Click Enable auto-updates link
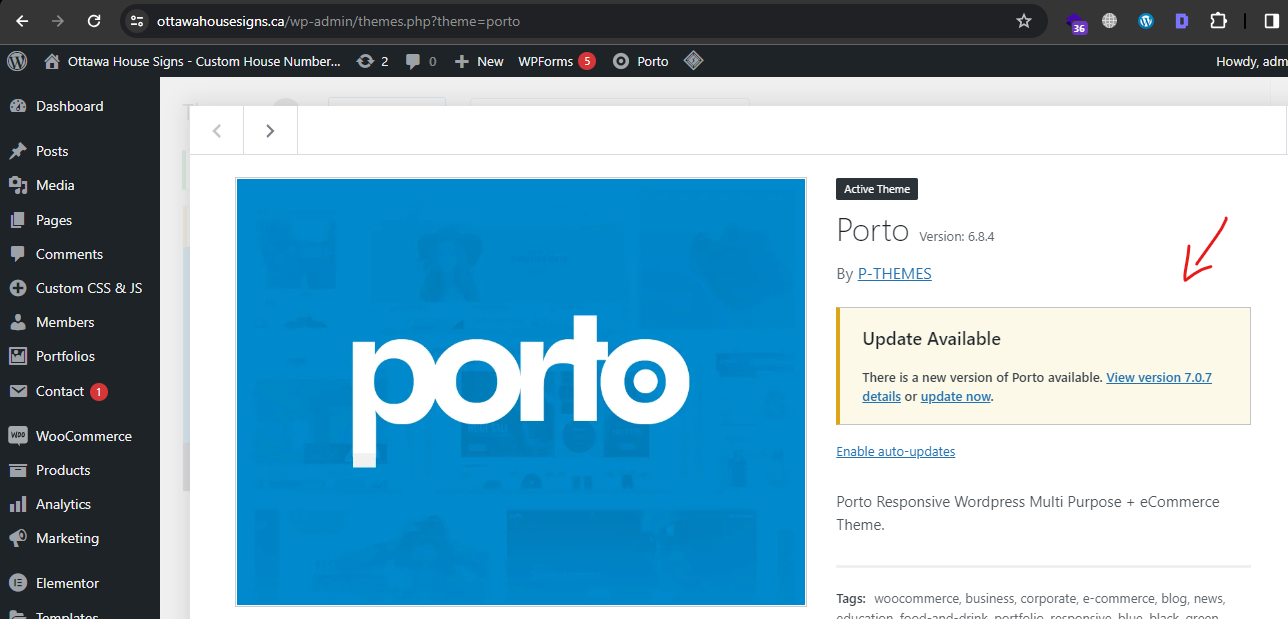Image resolution: width=1288 pixels, height=619 pixels. pos(895,451)
